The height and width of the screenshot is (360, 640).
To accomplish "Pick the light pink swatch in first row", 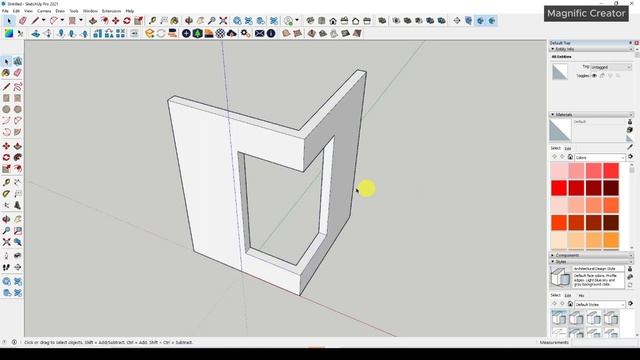I will [559, 171].
